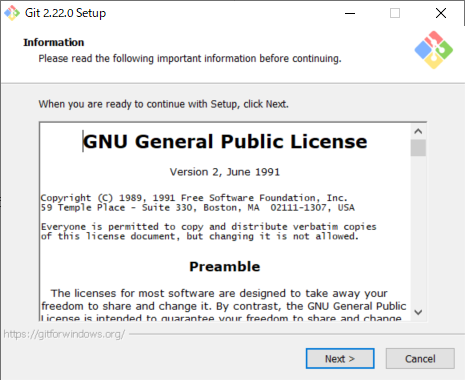The image size is (465, 380).
Task: Click Next to continue setup
Action: 340,359
